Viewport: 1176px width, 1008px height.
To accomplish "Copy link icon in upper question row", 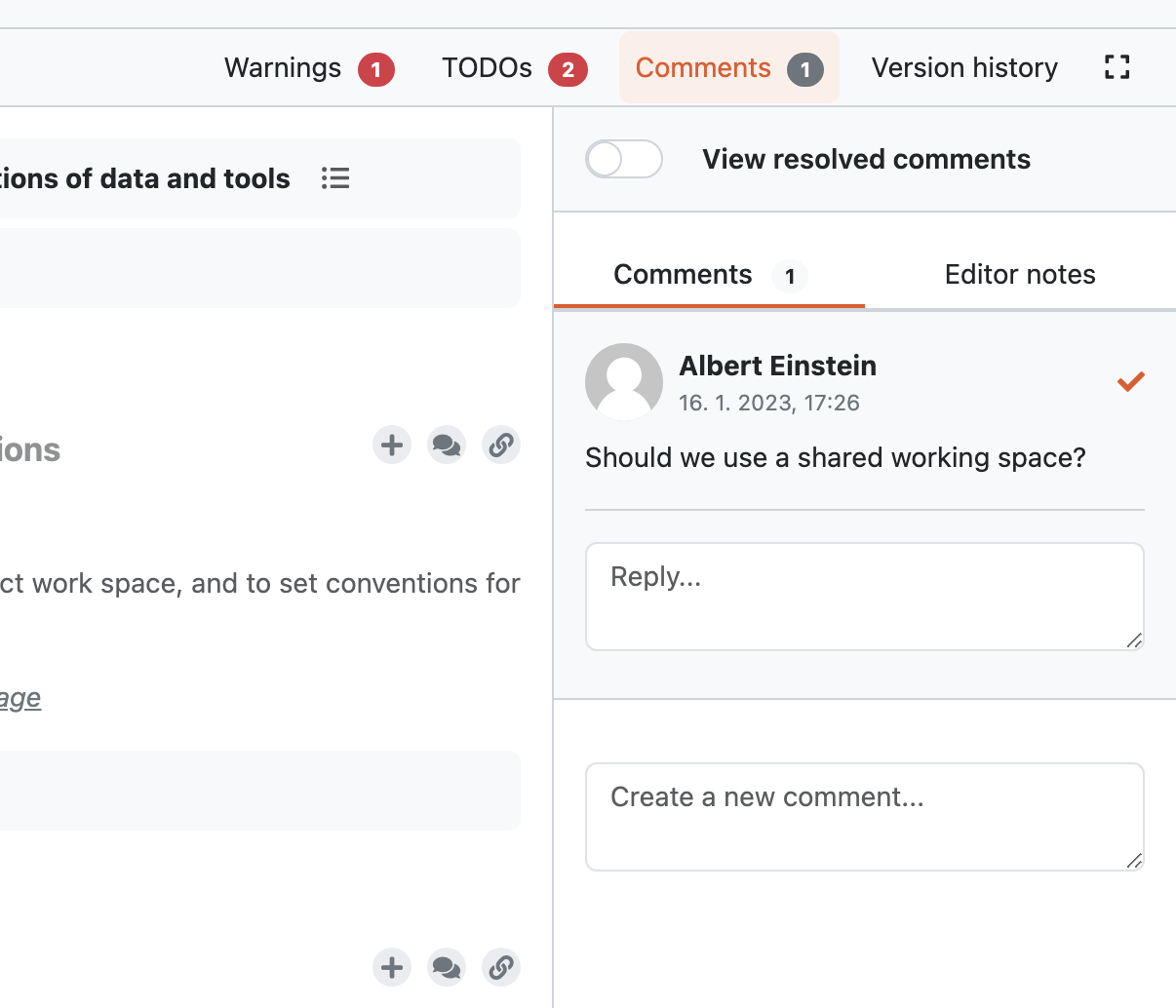I will coord(501,446).
